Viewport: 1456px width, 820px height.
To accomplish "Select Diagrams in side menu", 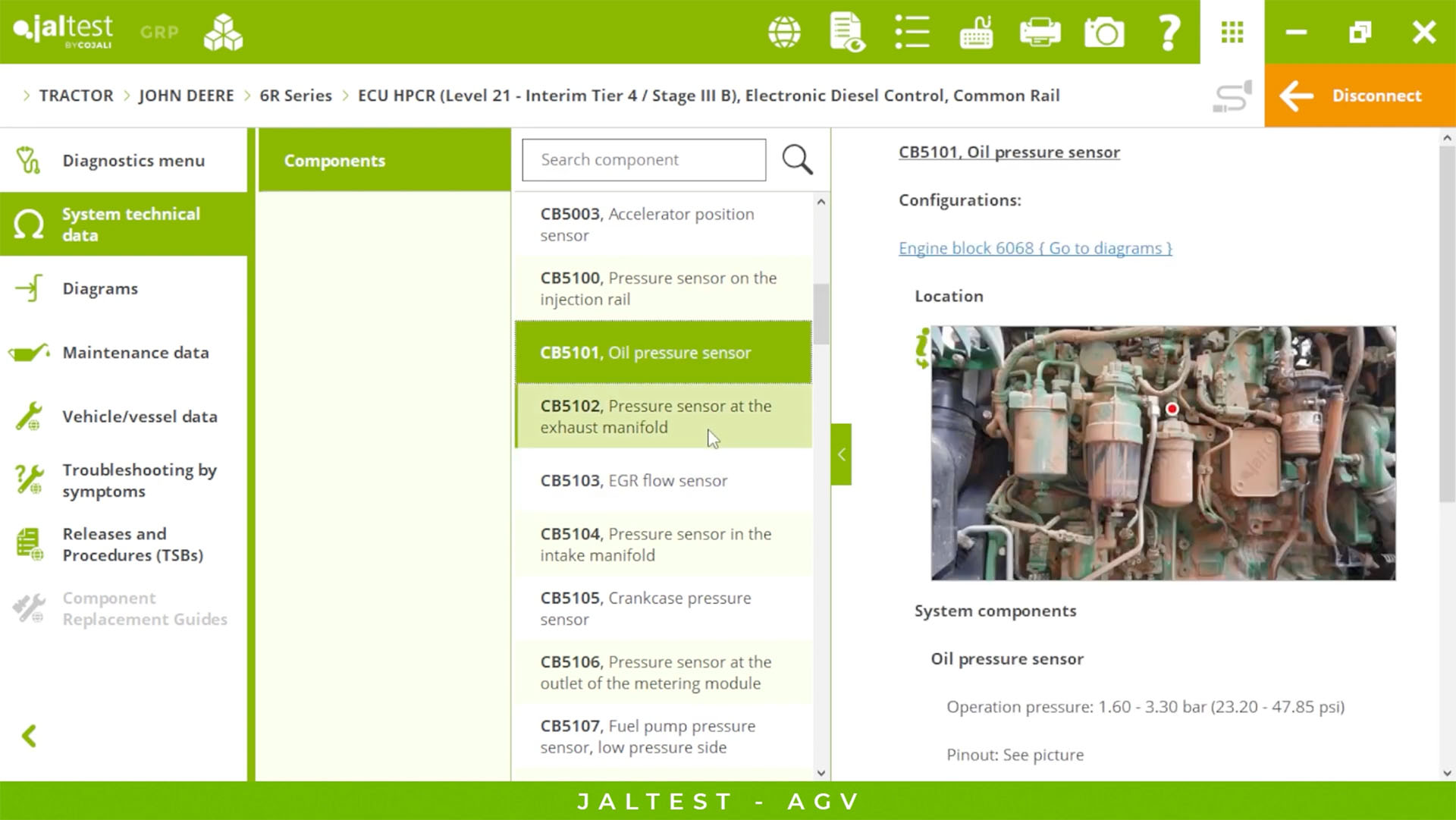I will tap(100, 289).
